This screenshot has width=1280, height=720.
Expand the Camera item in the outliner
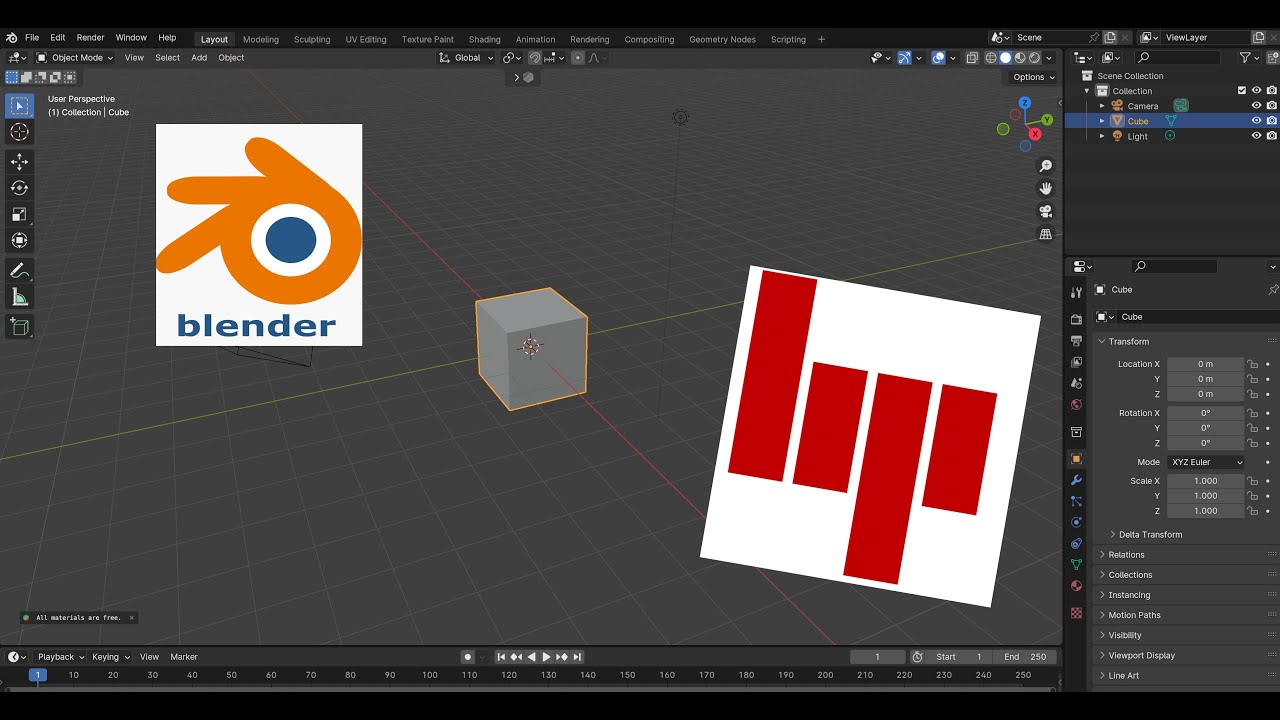pos(1102,106)
